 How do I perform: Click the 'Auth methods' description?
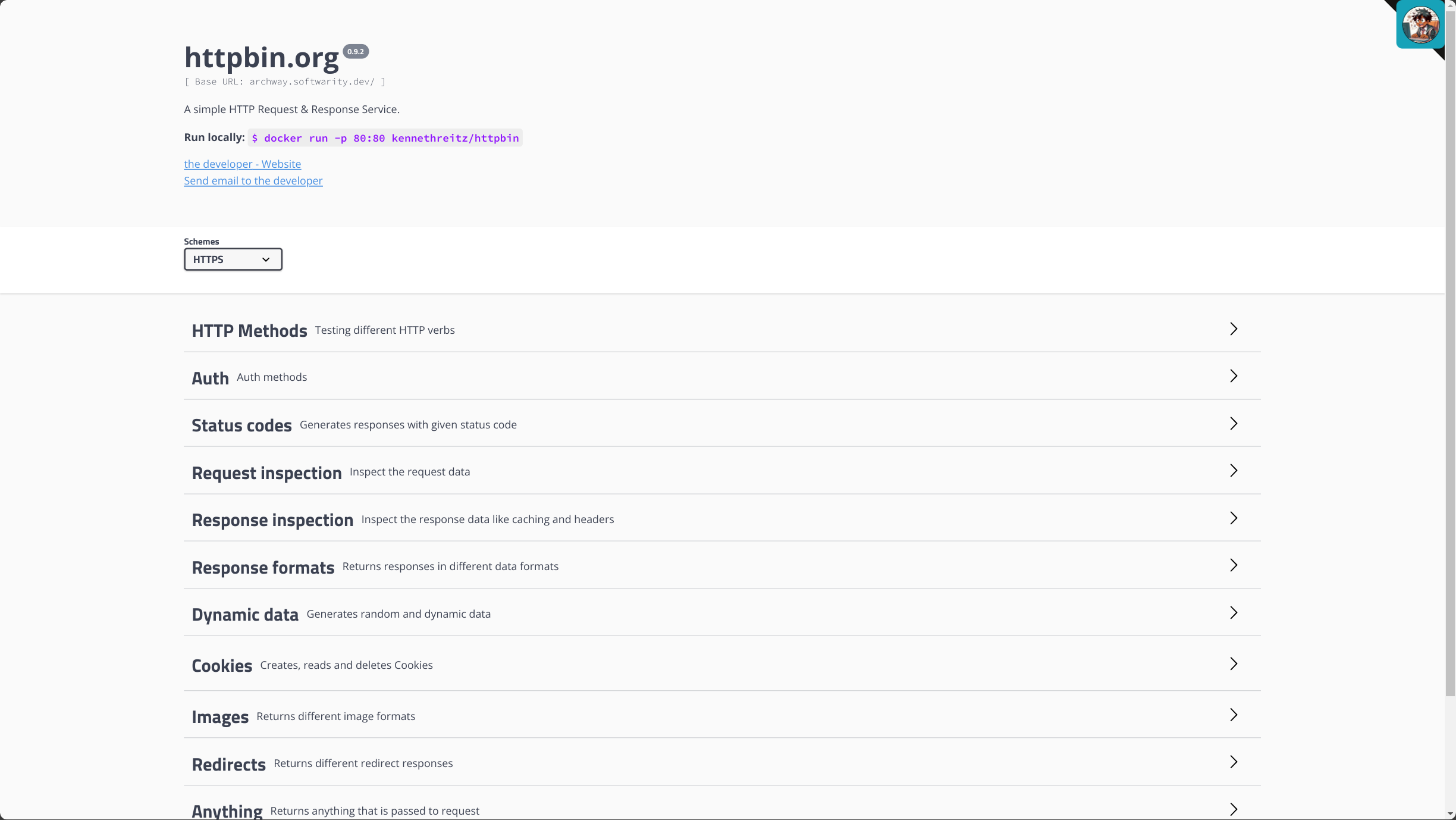tap(272, 377)
